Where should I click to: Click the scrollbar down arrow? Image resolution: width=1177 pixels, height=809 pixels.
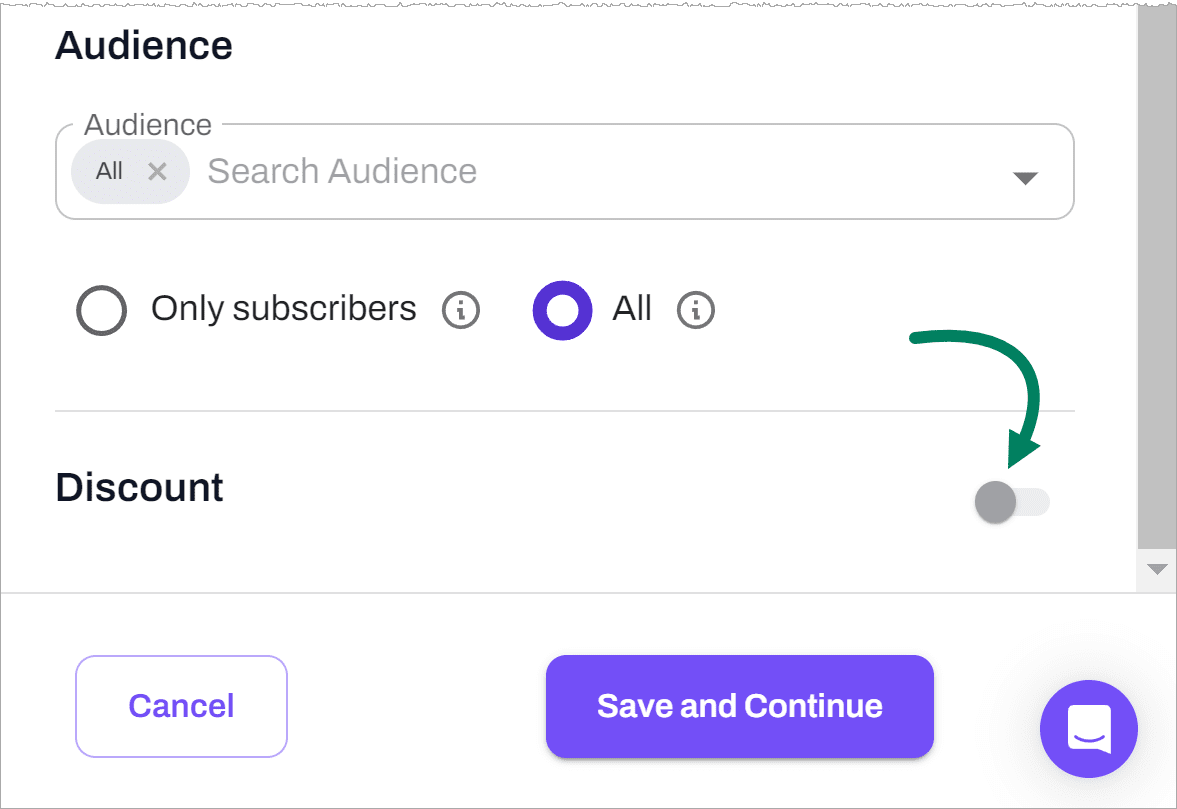tap(1157, 569)
